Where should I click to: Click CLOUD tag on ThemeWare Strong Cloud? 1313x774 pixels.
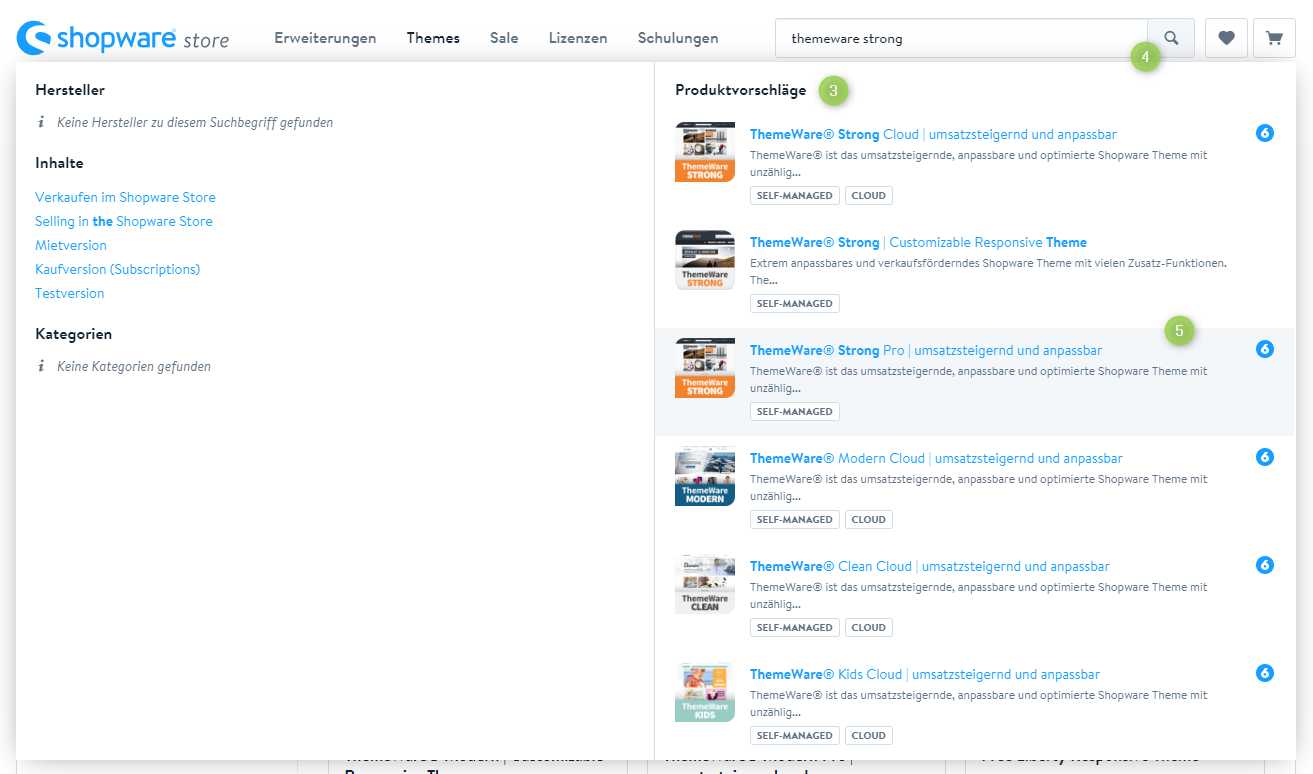(x=869, y=196)
